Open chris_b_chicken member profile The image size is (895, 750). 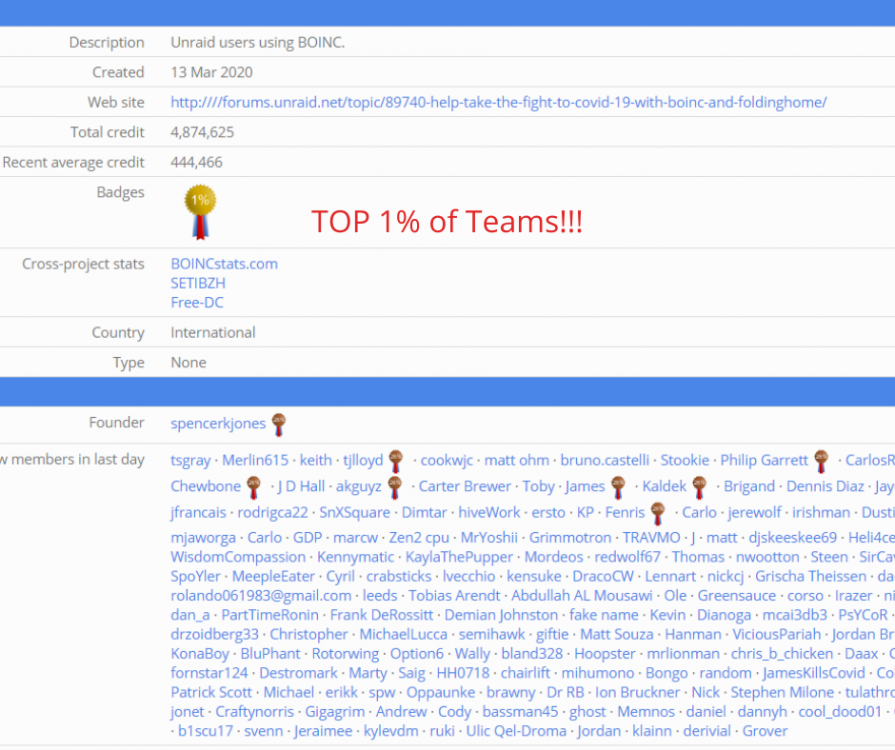click(782, 654)
